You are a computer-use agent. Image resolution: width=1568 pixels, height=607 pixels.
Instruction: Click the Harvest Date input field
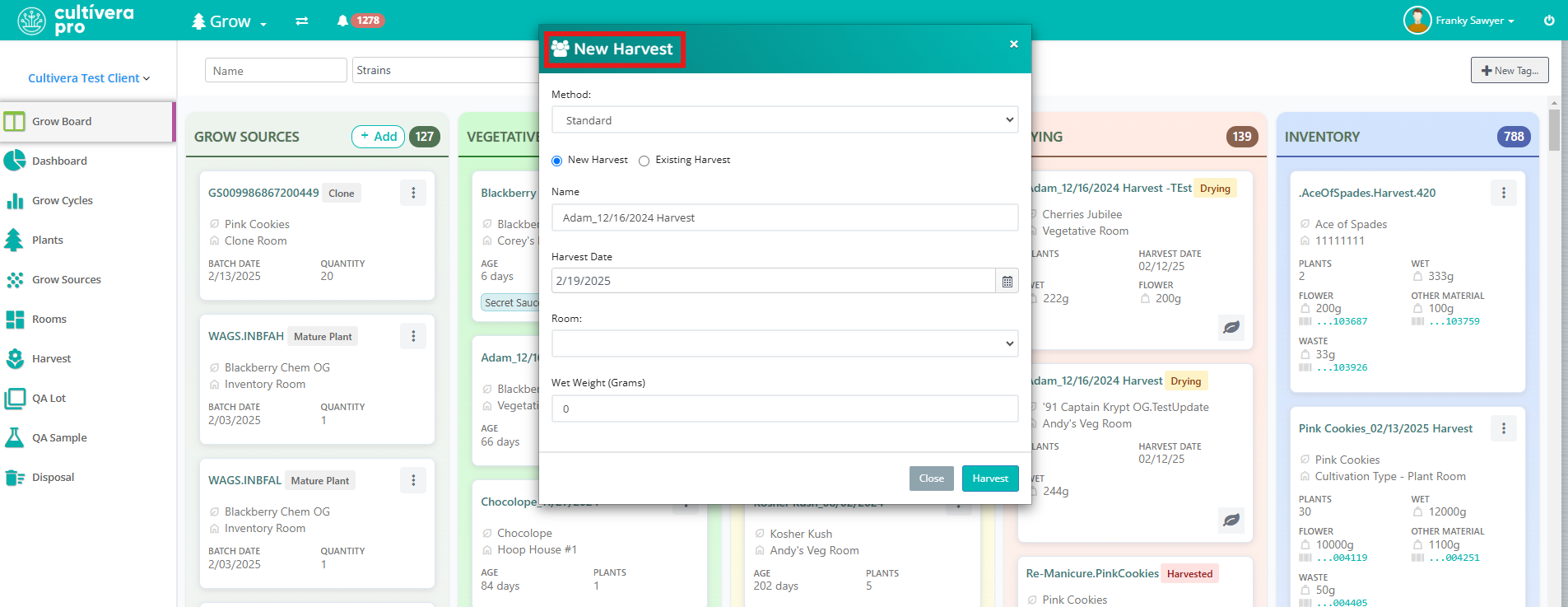coord(773,281)
